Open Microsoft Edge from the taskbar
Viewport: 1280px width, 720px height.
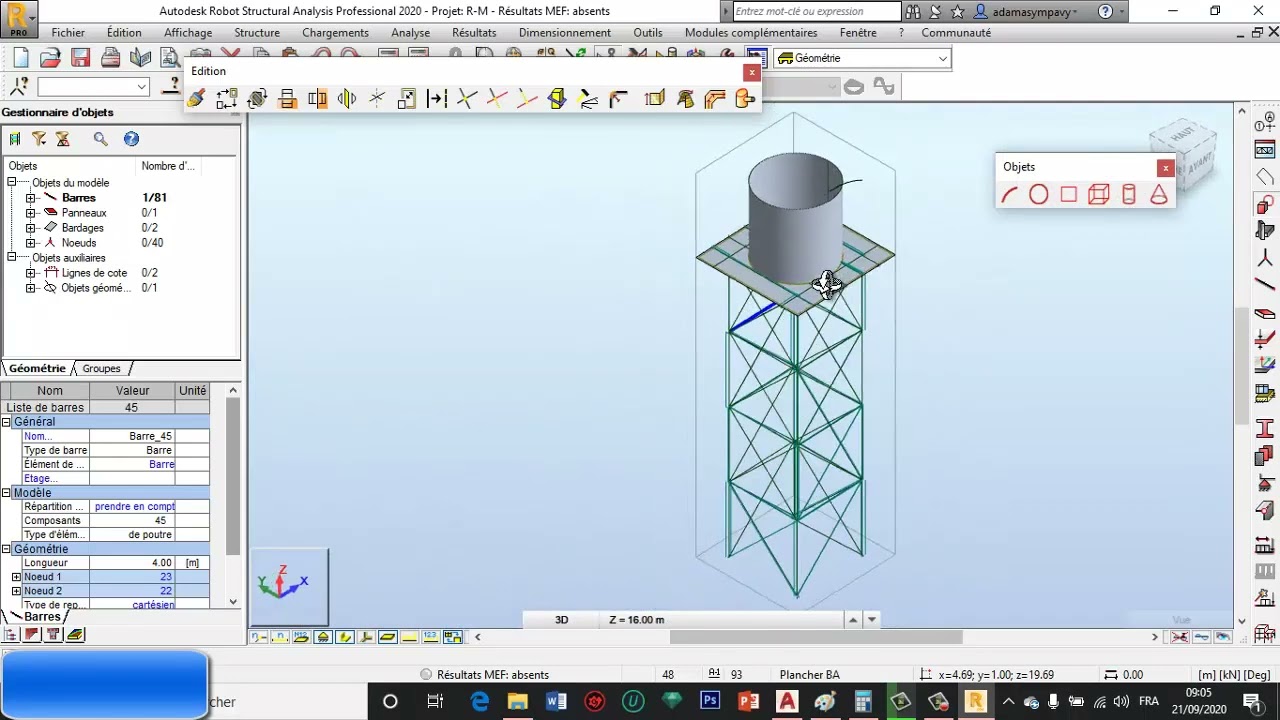tap(480, 701)
